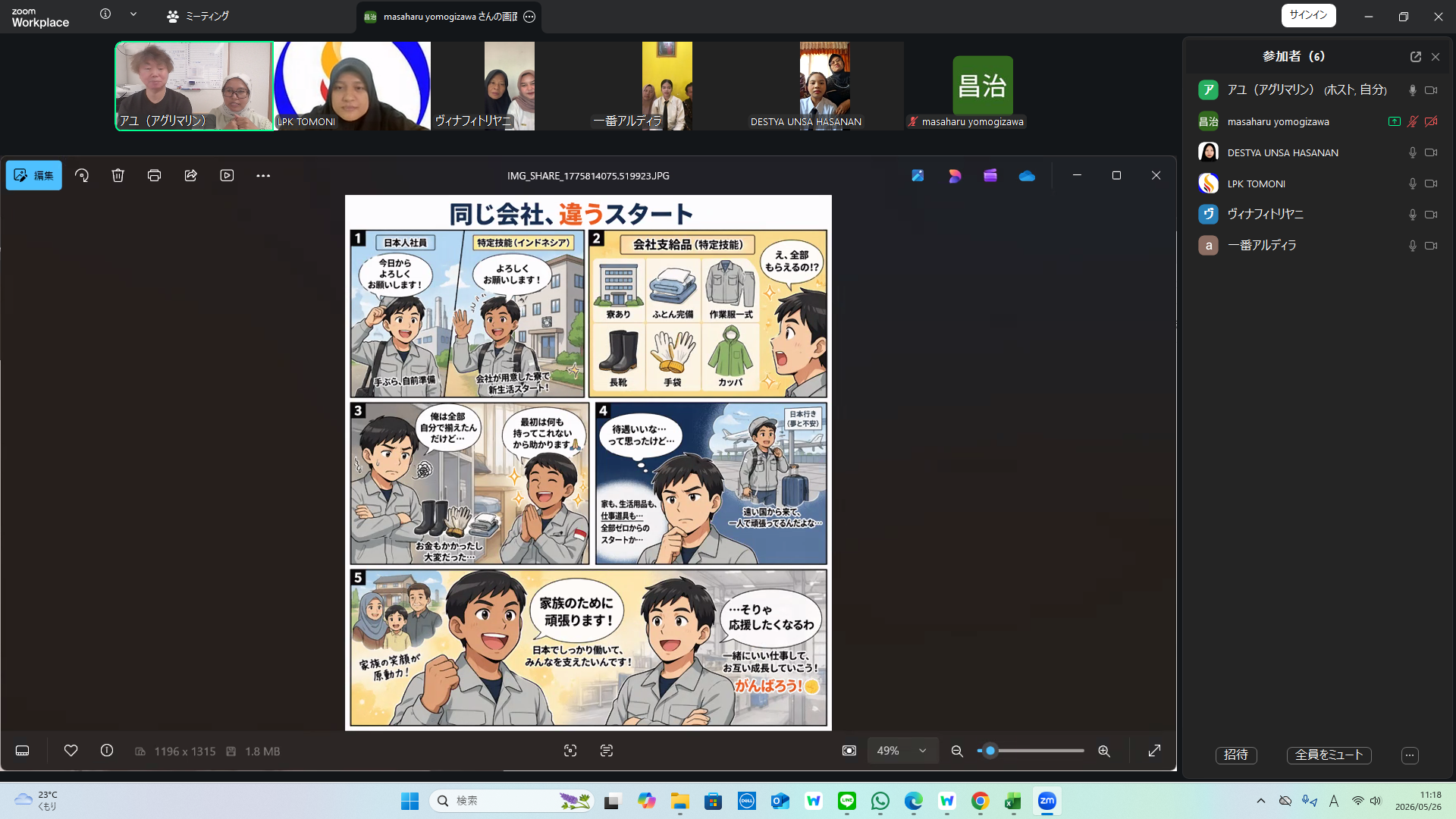
Task: Toggle camera for LPK TOMONI
Action: tap(1431, 184)
